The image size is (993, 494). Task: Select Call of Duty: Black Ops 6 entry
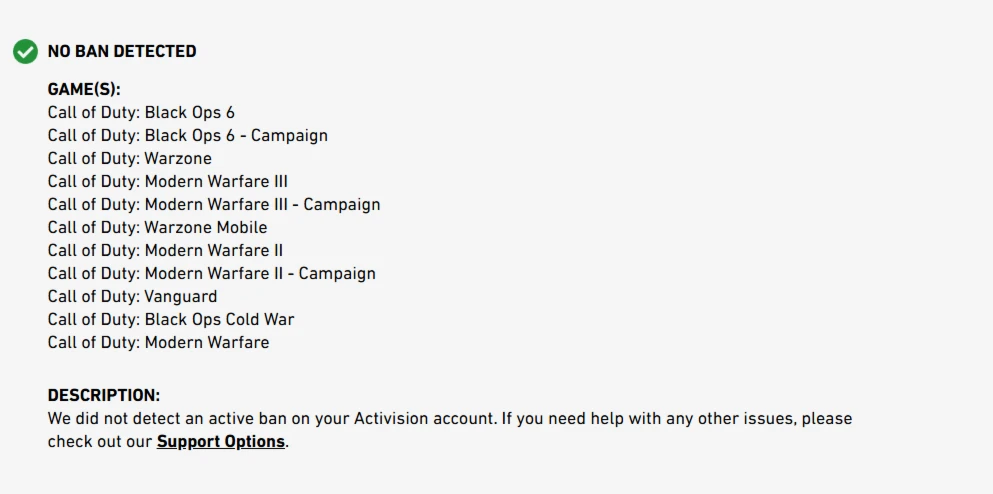coord(141,113)
